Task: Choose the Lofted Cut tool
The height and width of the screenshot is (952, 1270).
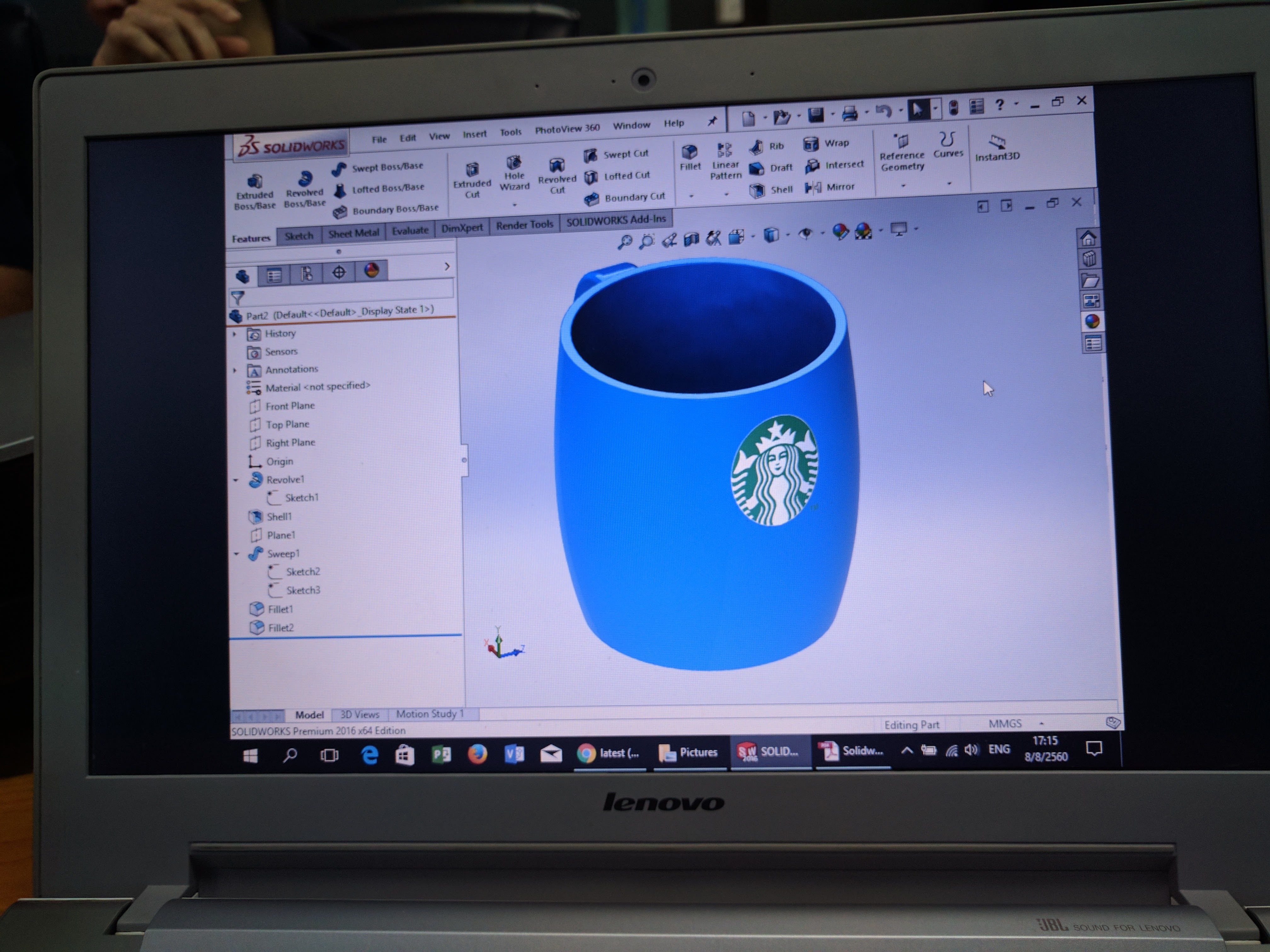Action: (617, 176)
